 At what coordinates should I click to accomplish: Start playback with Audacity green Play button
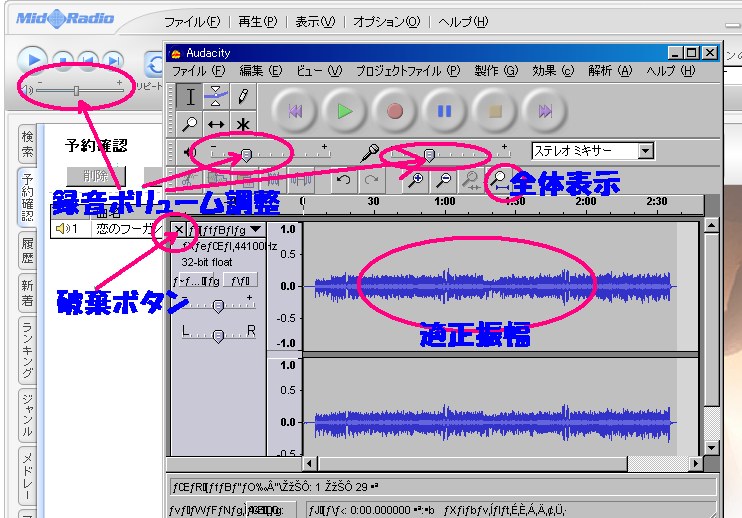tap(344, 111)
